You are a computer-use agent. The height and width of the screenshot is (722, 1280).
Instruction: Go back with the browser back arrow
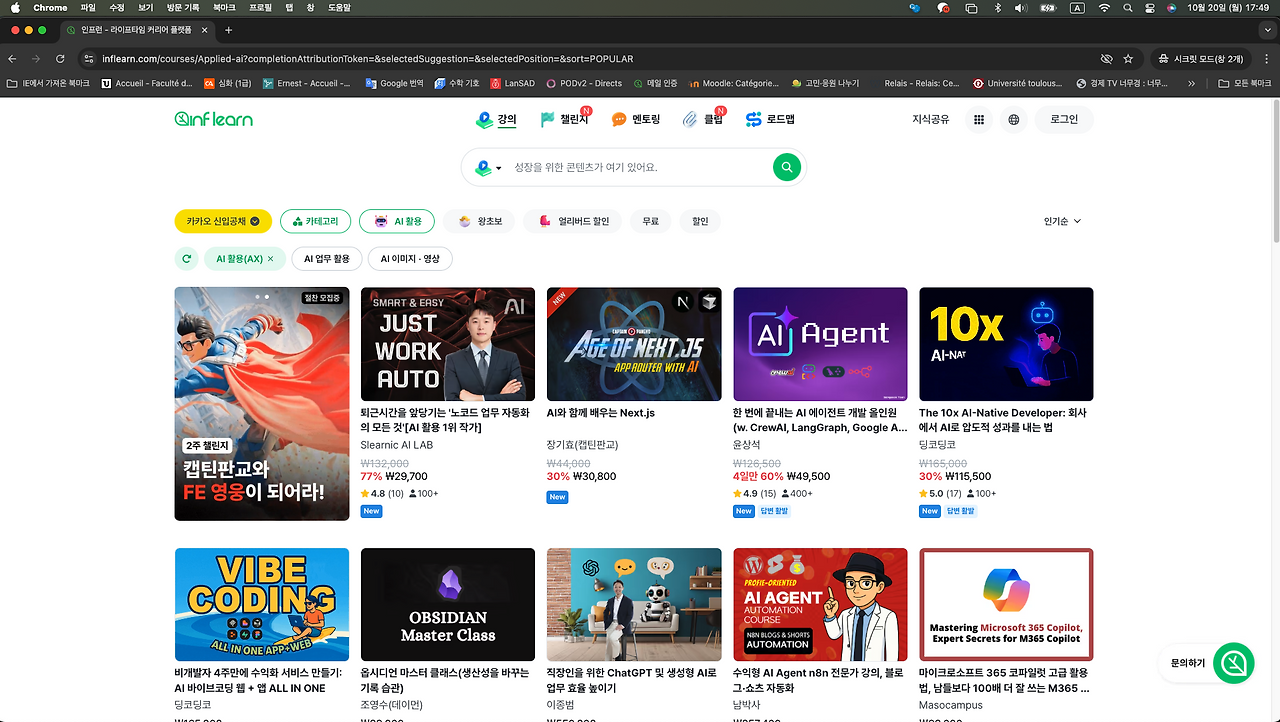pyautogui.click(x=12, y=59)
